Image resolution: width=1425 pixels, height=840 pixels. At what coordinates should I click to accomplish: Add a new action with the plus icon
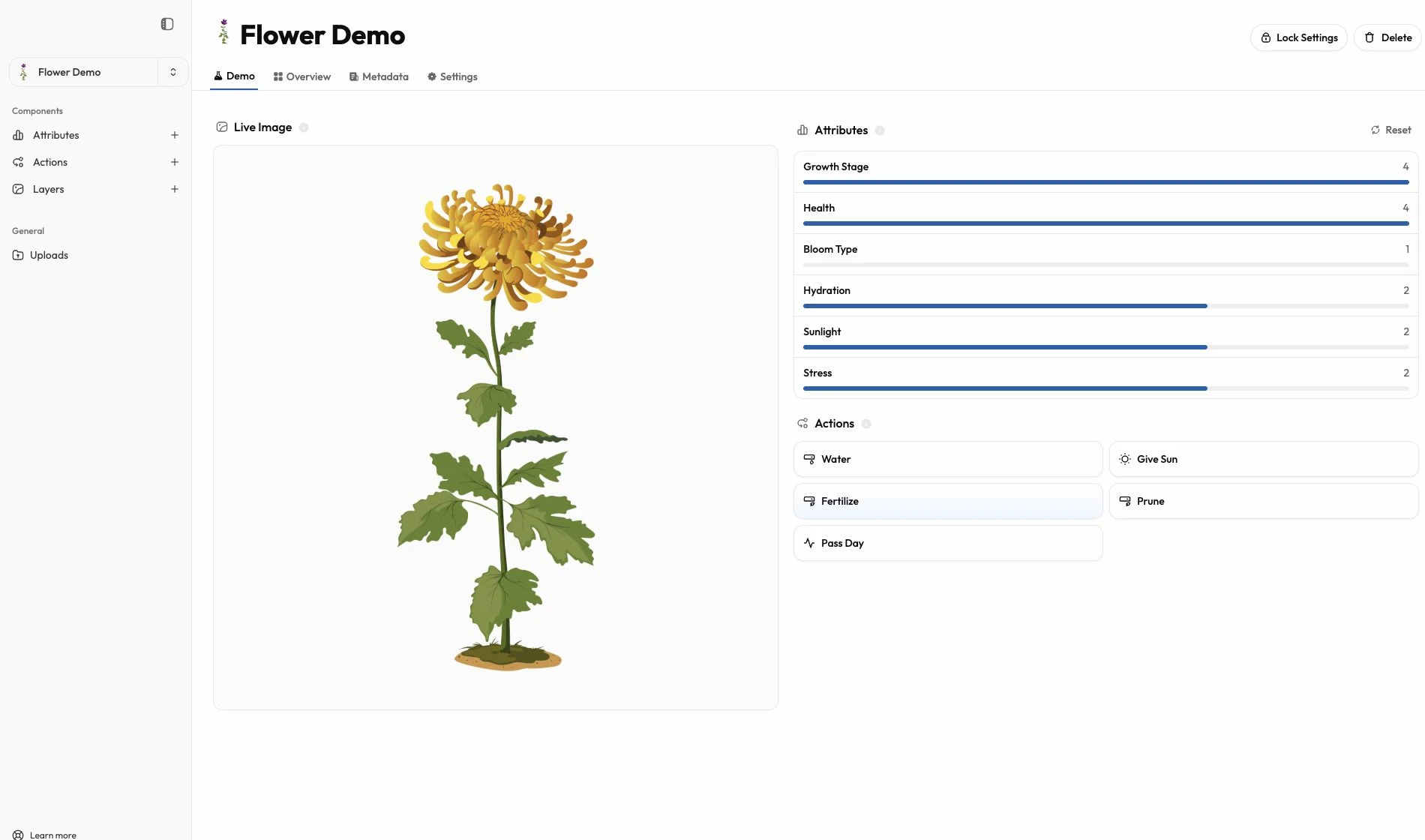click(174, 162)
